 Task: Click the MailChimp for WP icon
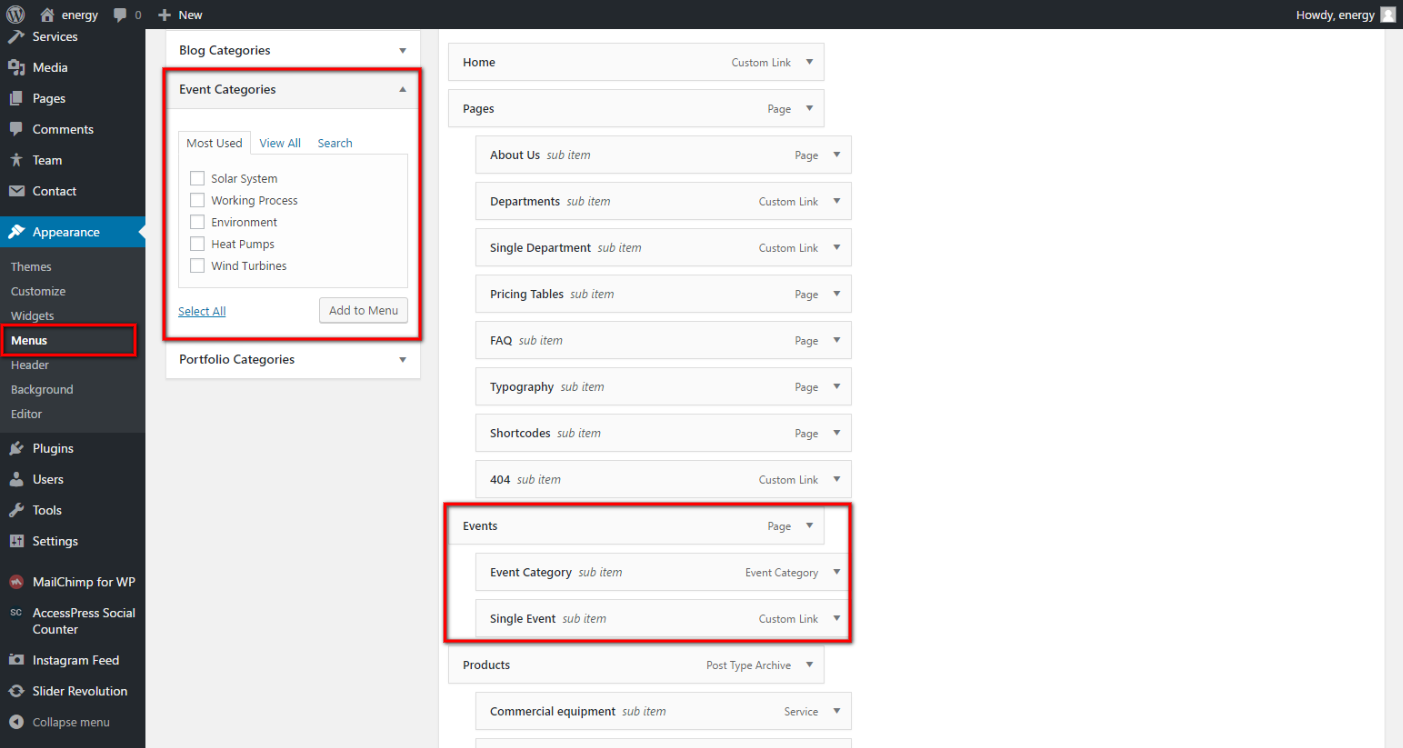[16, 582]
